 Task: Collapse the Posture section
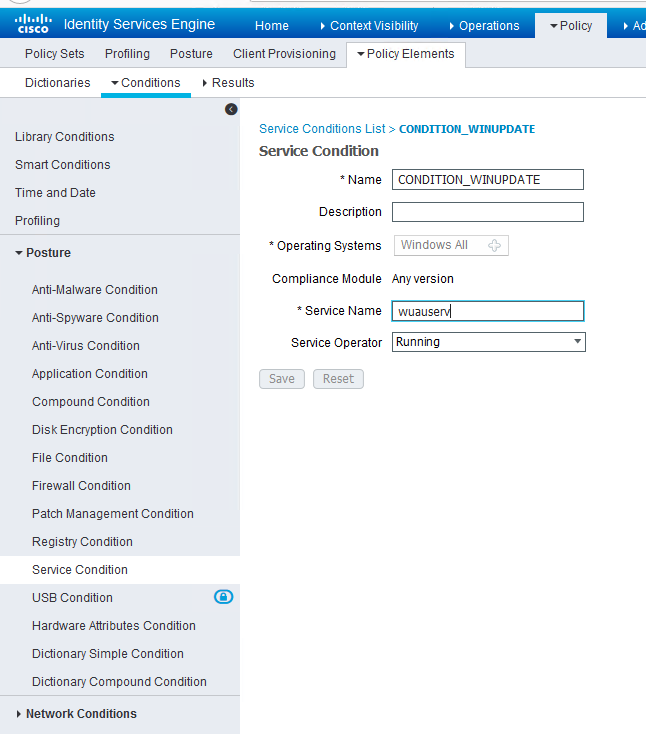click(43, 253)
